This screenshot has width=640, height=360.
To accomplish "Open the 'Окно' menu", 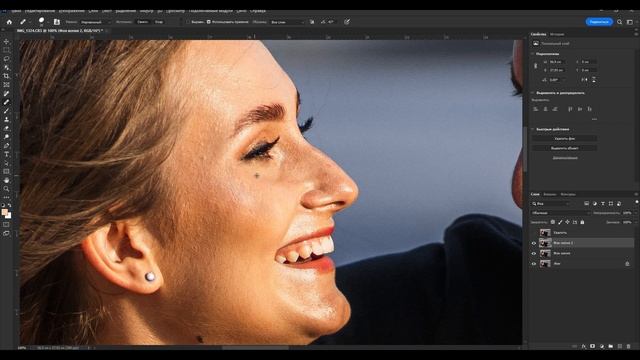I will (241, 11).
